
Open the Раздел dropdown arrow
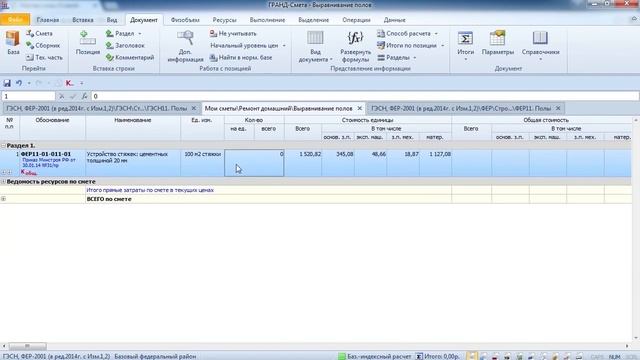140,33
